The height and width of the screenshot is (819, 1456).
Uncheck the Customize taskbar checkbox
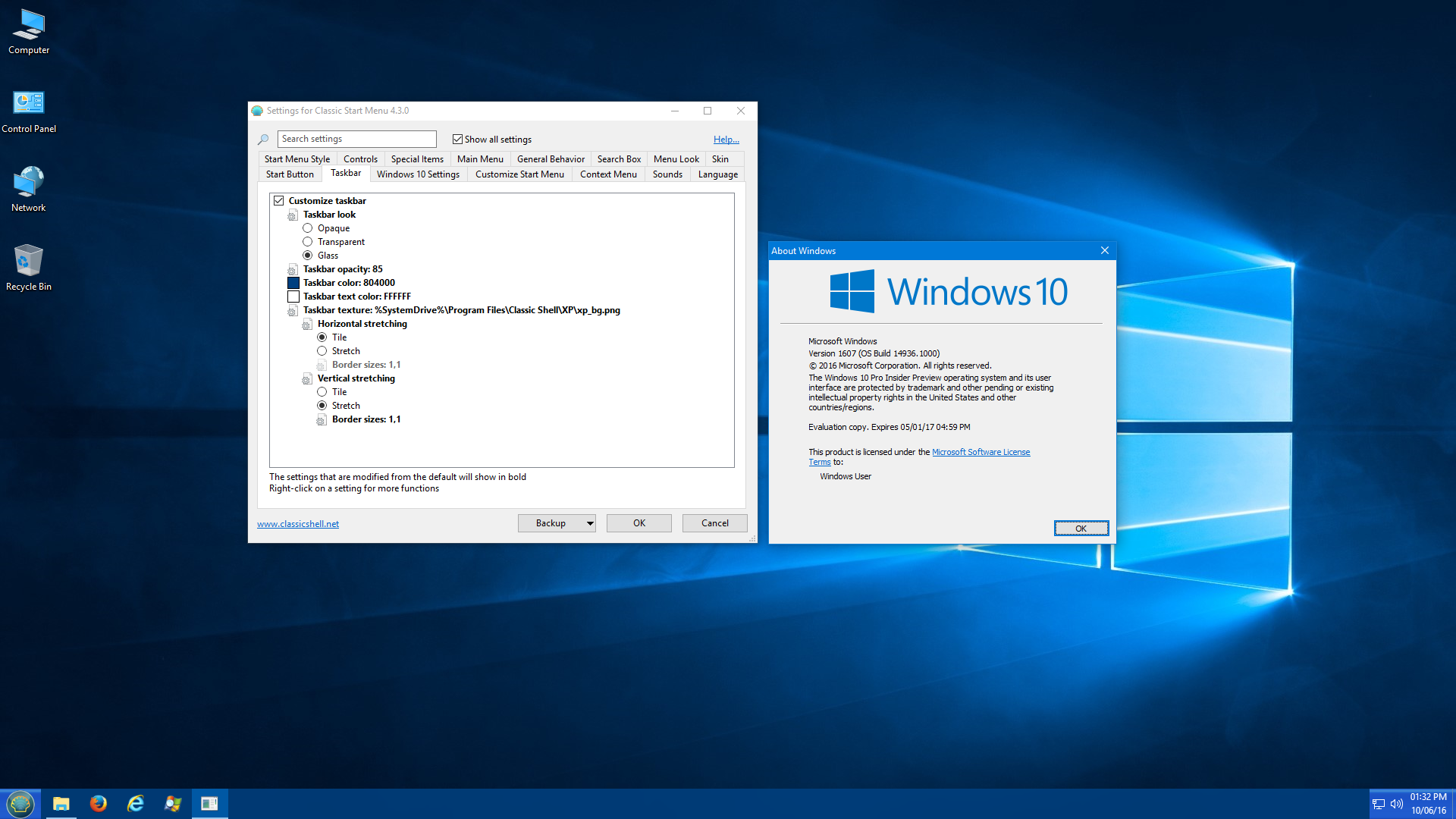click(x=279, y=201)
